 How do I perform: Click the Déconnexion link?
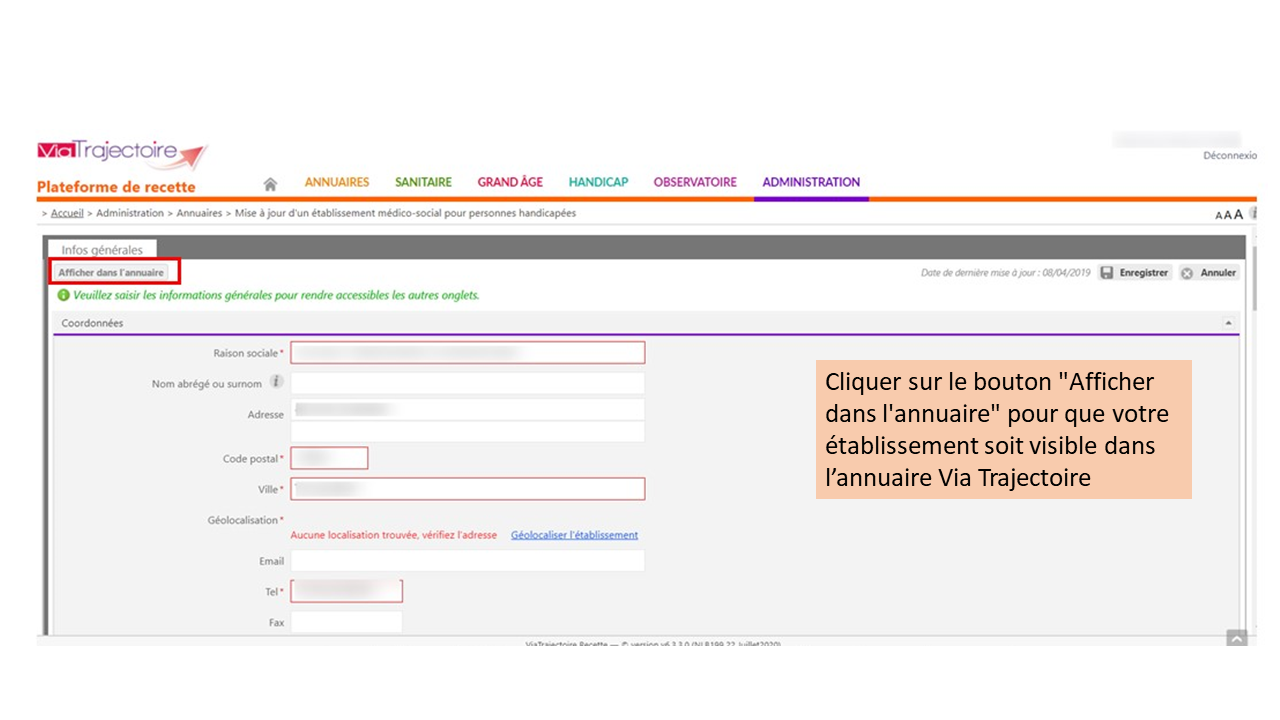tap(1230, 155)
